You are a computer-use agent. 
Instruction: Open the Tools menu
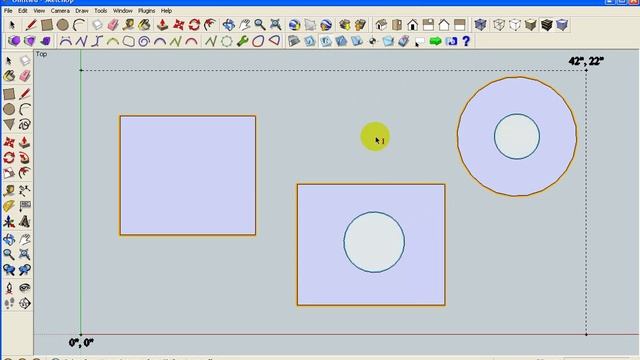[101, 11]
